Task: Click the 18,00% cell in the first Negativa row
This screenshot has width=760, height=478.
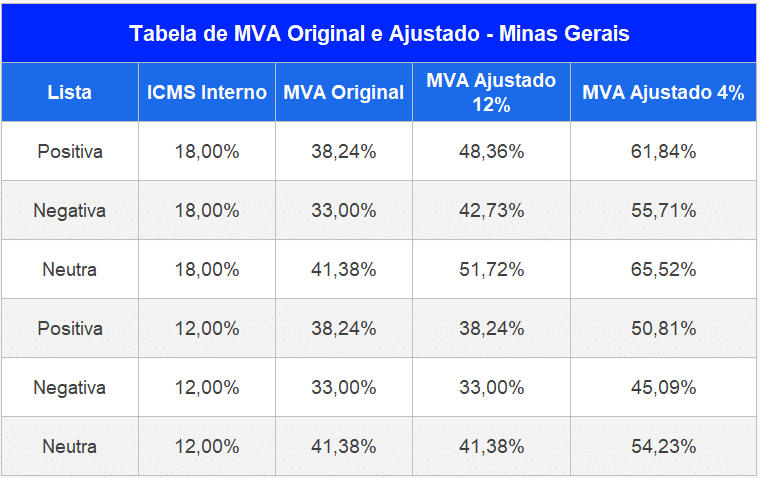Action: (x=207, y=211)
